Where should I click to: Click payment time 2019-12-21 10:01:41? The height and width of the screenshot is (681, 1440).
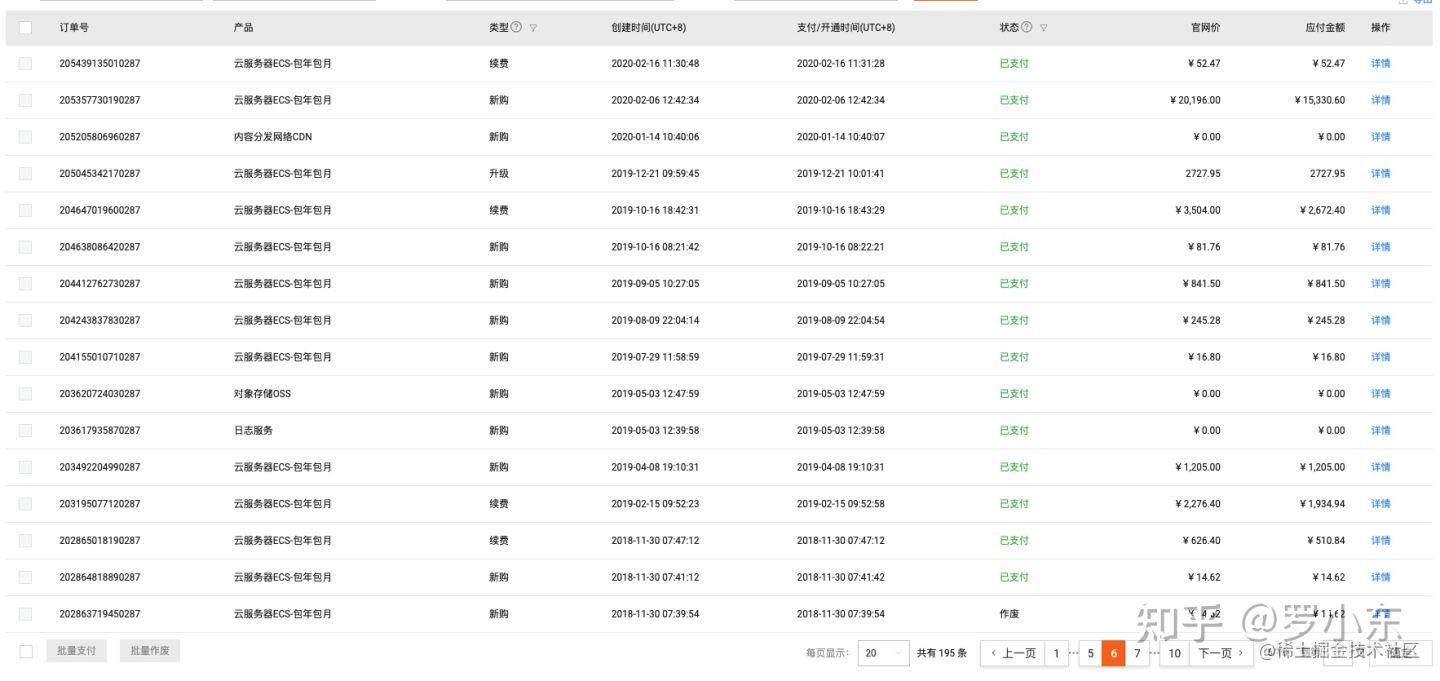[x=841, y=173]
